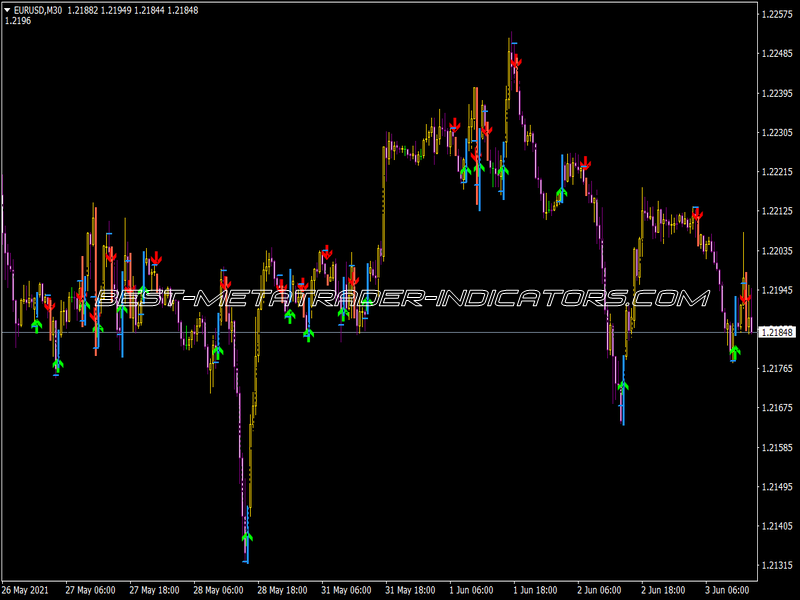Click the 1.21495 price axis label
The width and height of the screenshot is (800, 600).
[777, 487]
